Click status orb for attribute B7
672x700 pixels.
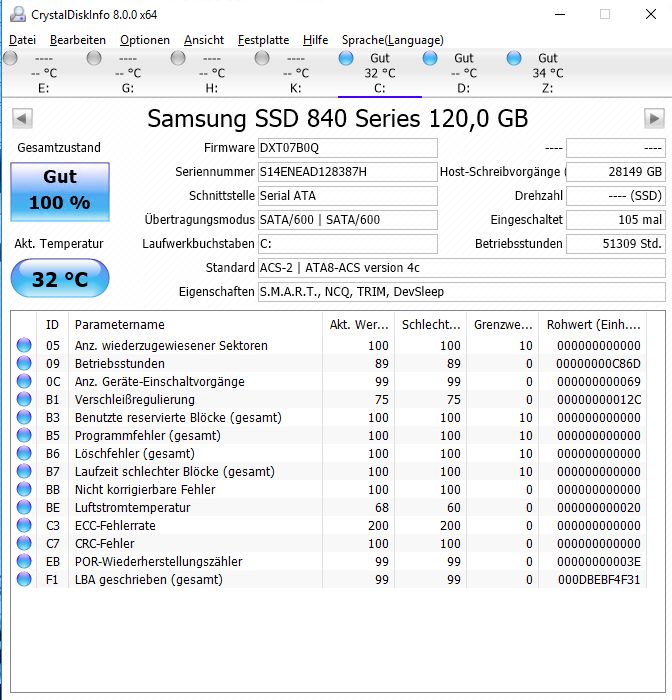tap(24, 471)
